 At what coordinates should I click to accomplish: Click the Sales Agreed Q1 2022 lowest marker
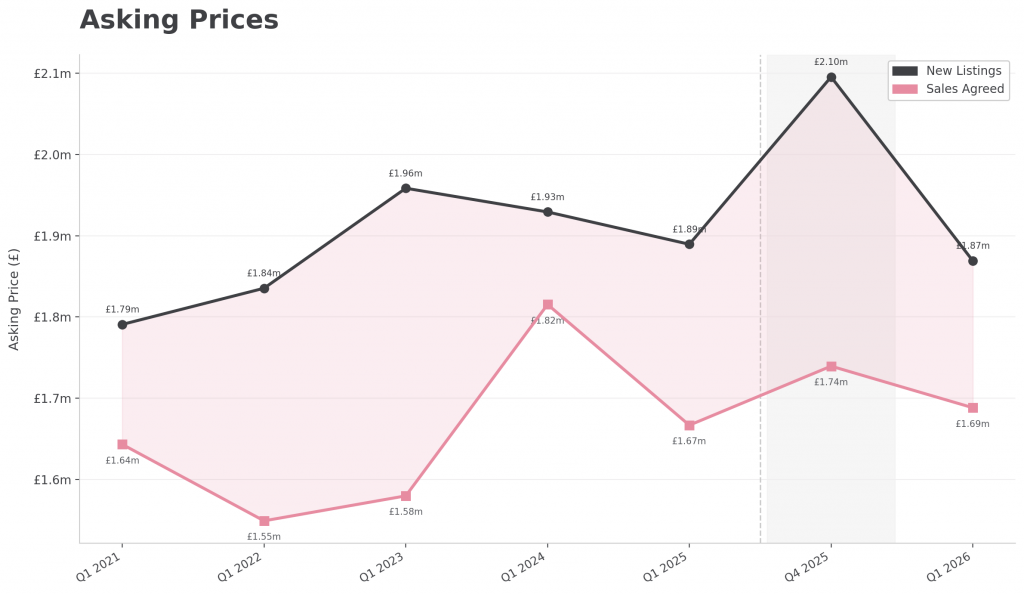264,521
